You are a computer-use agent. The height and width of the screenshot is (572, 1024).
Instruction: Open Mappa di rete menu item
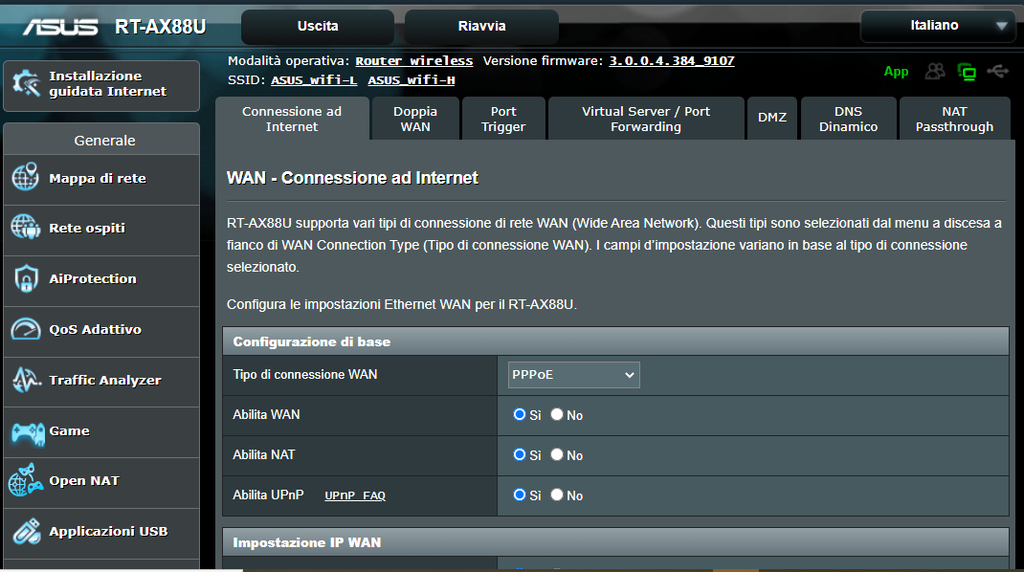(101, 178)
